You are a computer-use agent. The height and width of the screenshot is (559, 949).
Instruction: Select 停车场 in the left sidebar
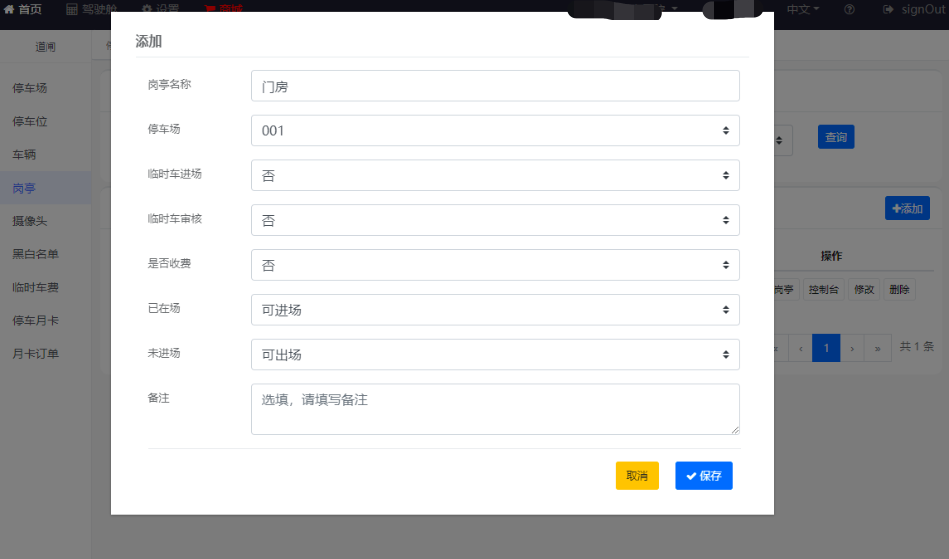click(30, 88)
